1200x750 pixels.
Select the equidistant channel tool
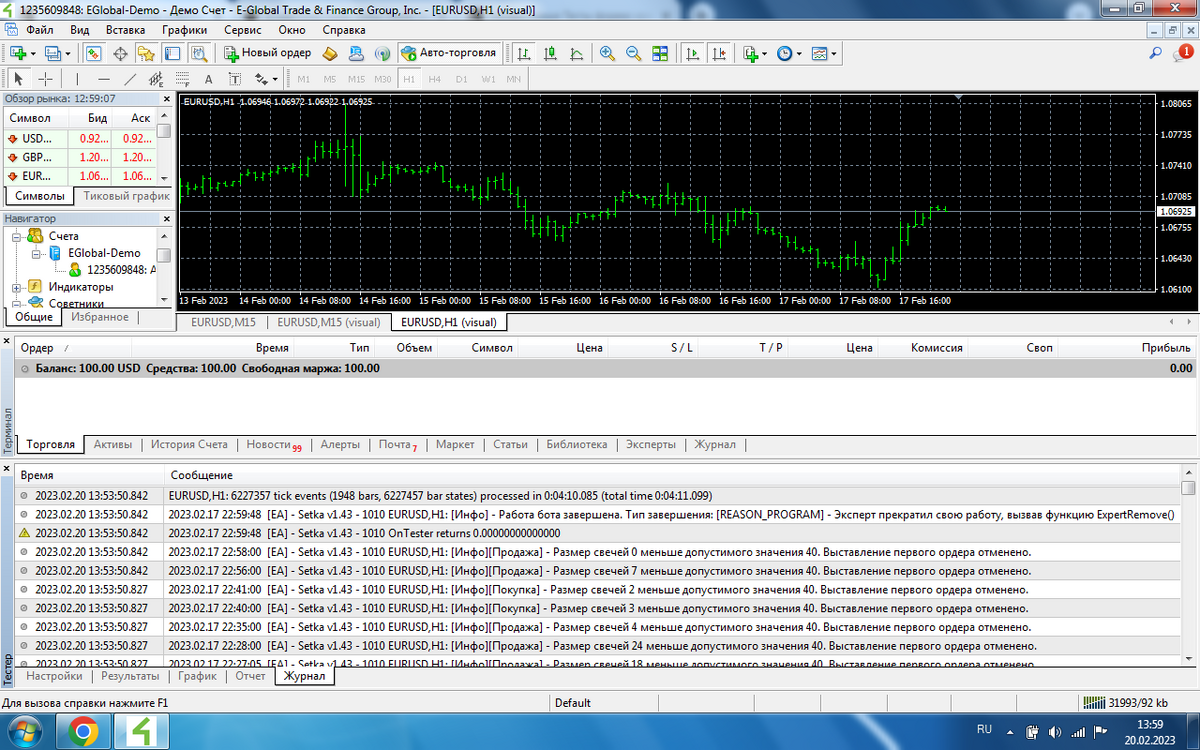(156, 79)
